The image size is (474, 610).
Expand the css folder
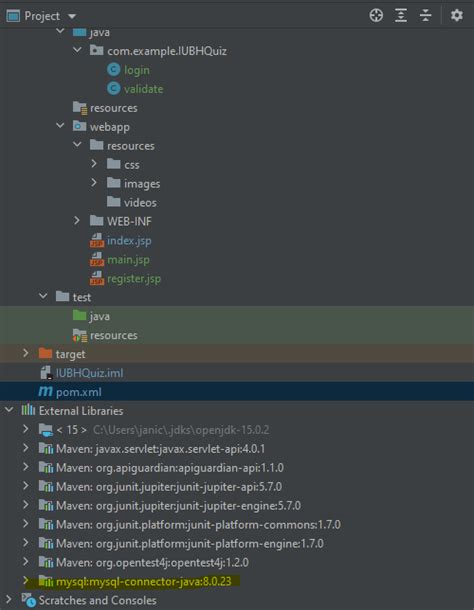[x=94, y=164]
